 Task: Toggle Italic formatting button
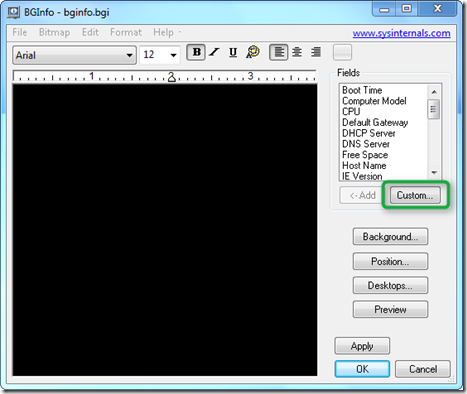coord(214,52)
